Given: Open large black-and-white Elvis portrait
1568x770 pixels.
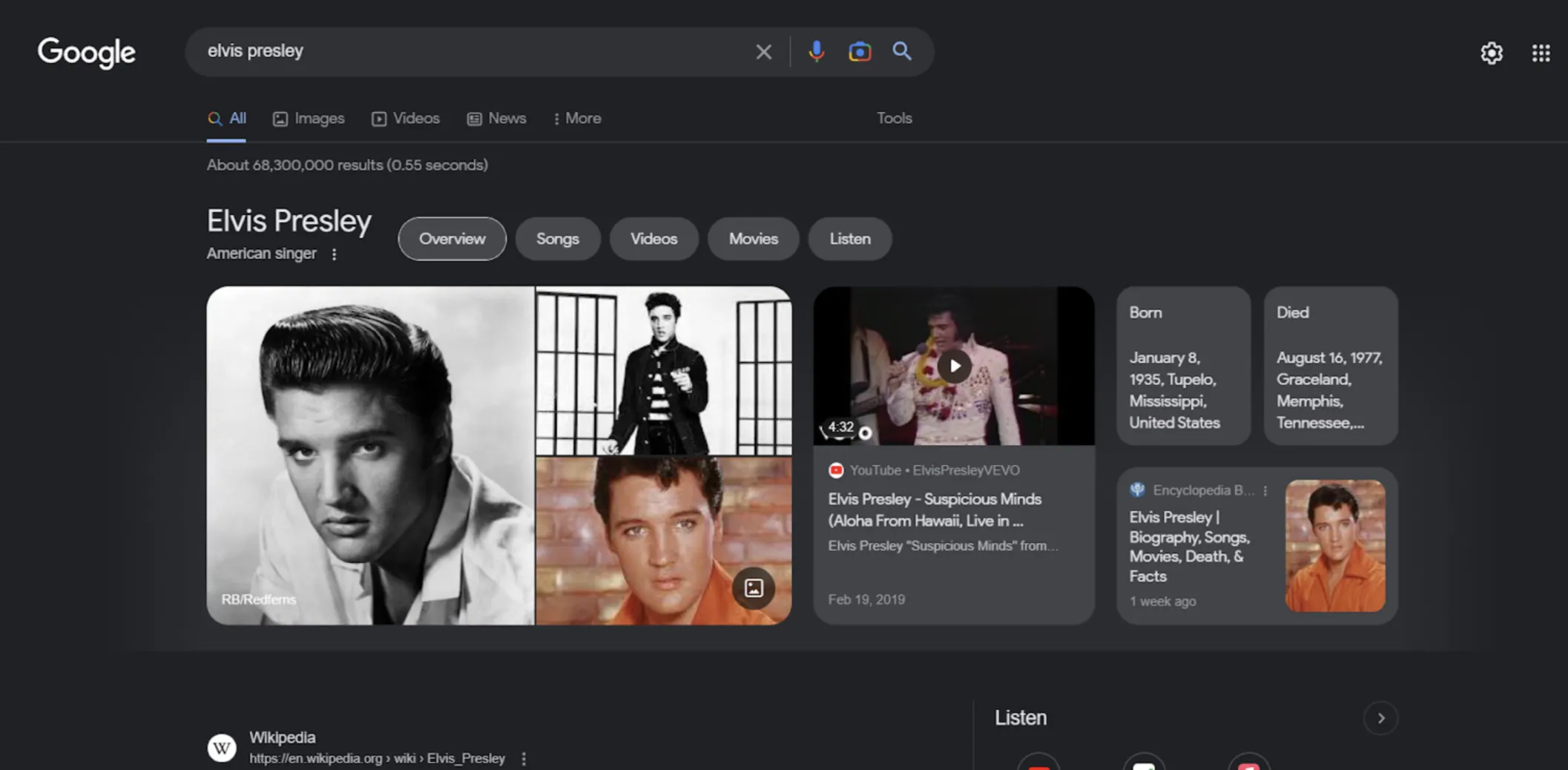Looking at the screenshot, I should pyautogui.click(x=370, y=455).
